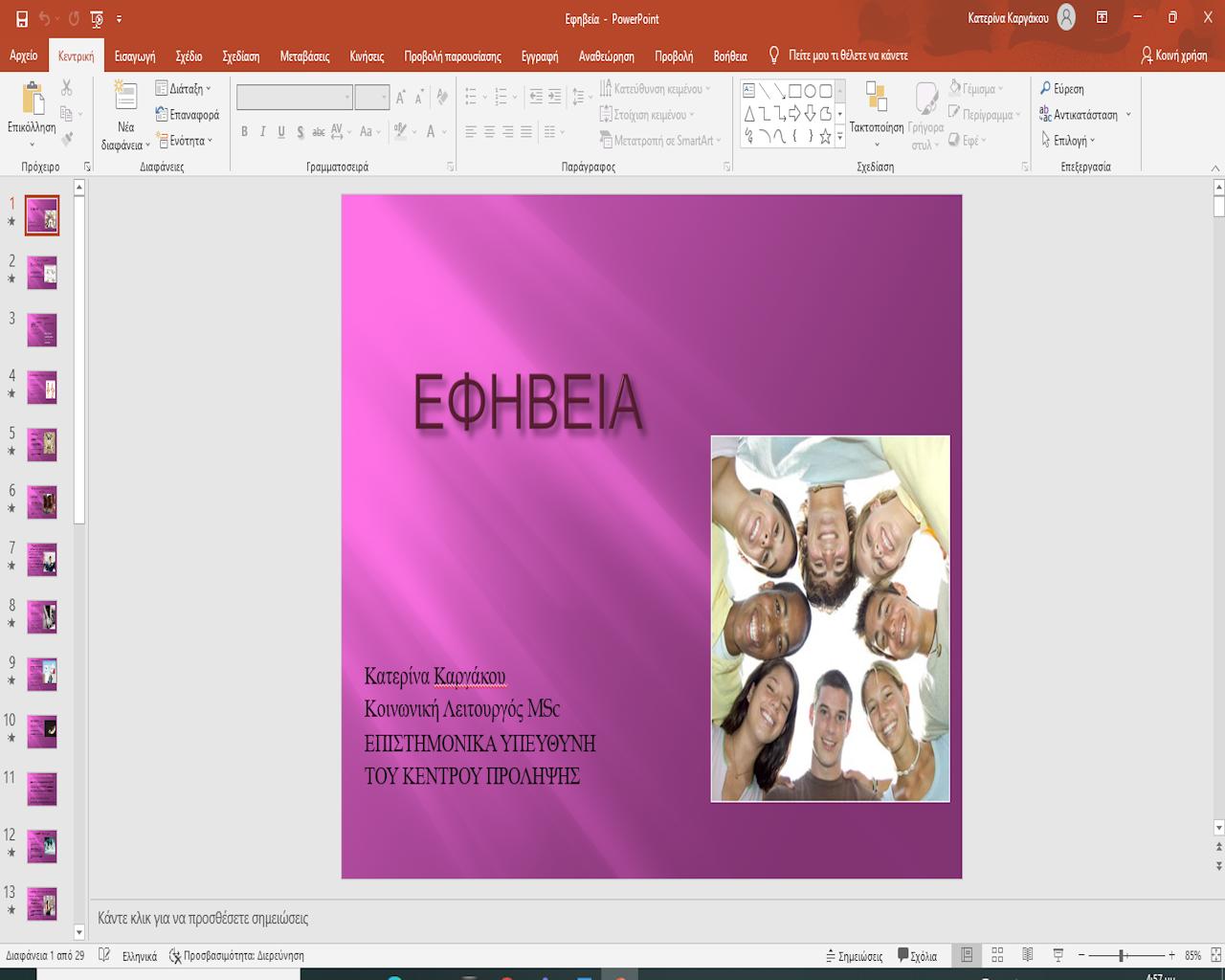This screenshot has height=980, width=1225.
Task: Expand the Layout (Διάταξη) dropdown
Action: click(x=184, y=89)
